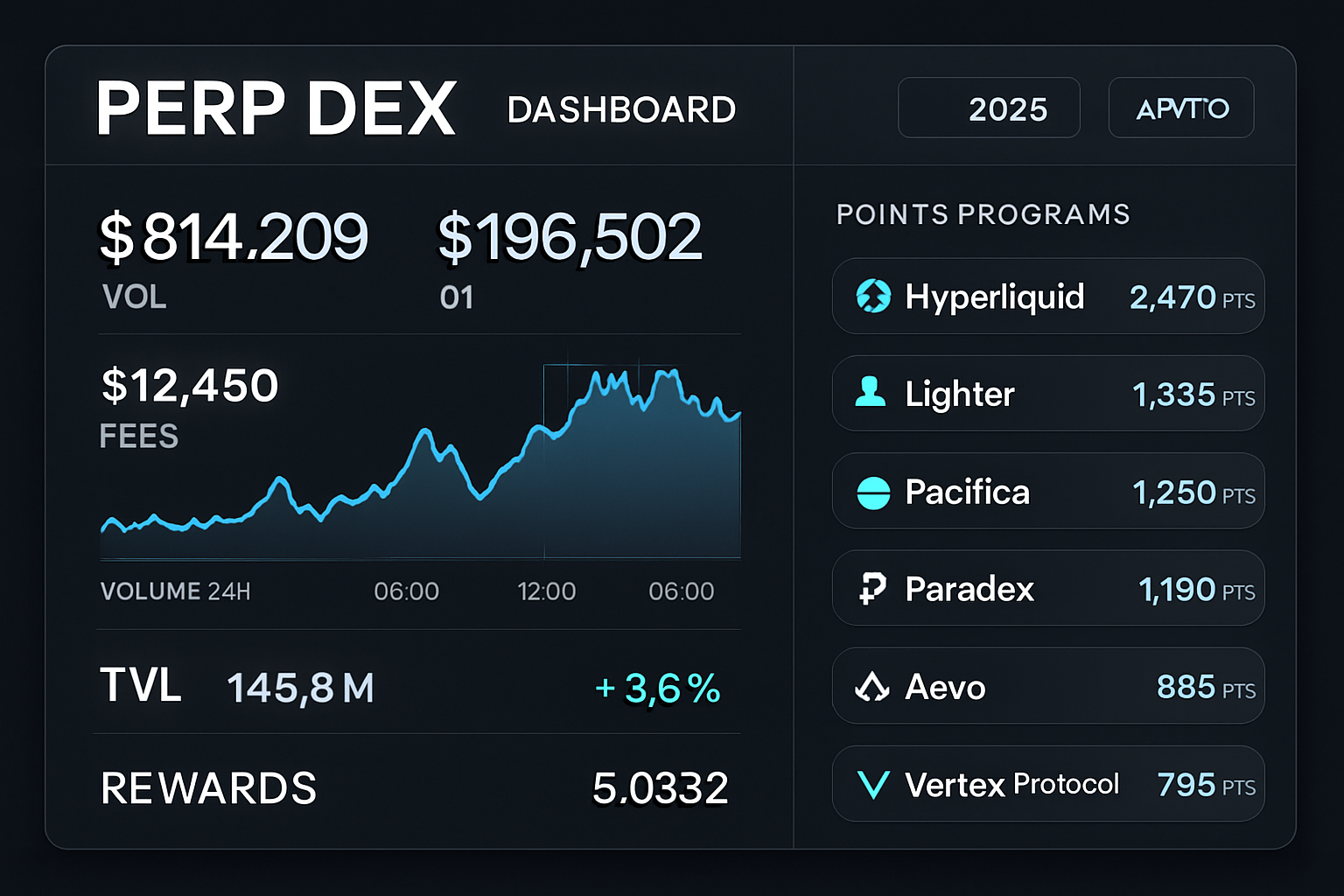Click the REWARDS value 5.0332
This screenshot has height=896, width=1344.
tap(660, 786)
